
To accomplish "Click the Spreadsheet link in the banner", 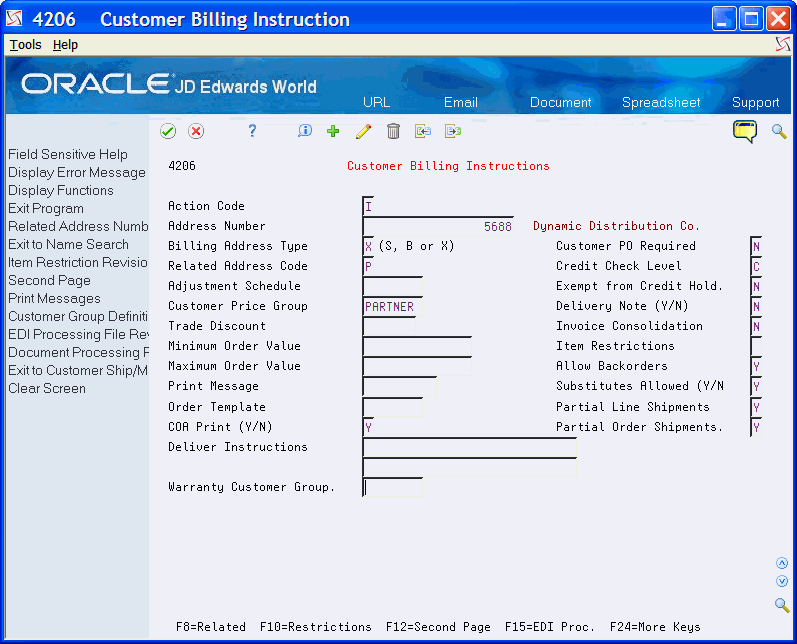I will click(x=661, y=102).
